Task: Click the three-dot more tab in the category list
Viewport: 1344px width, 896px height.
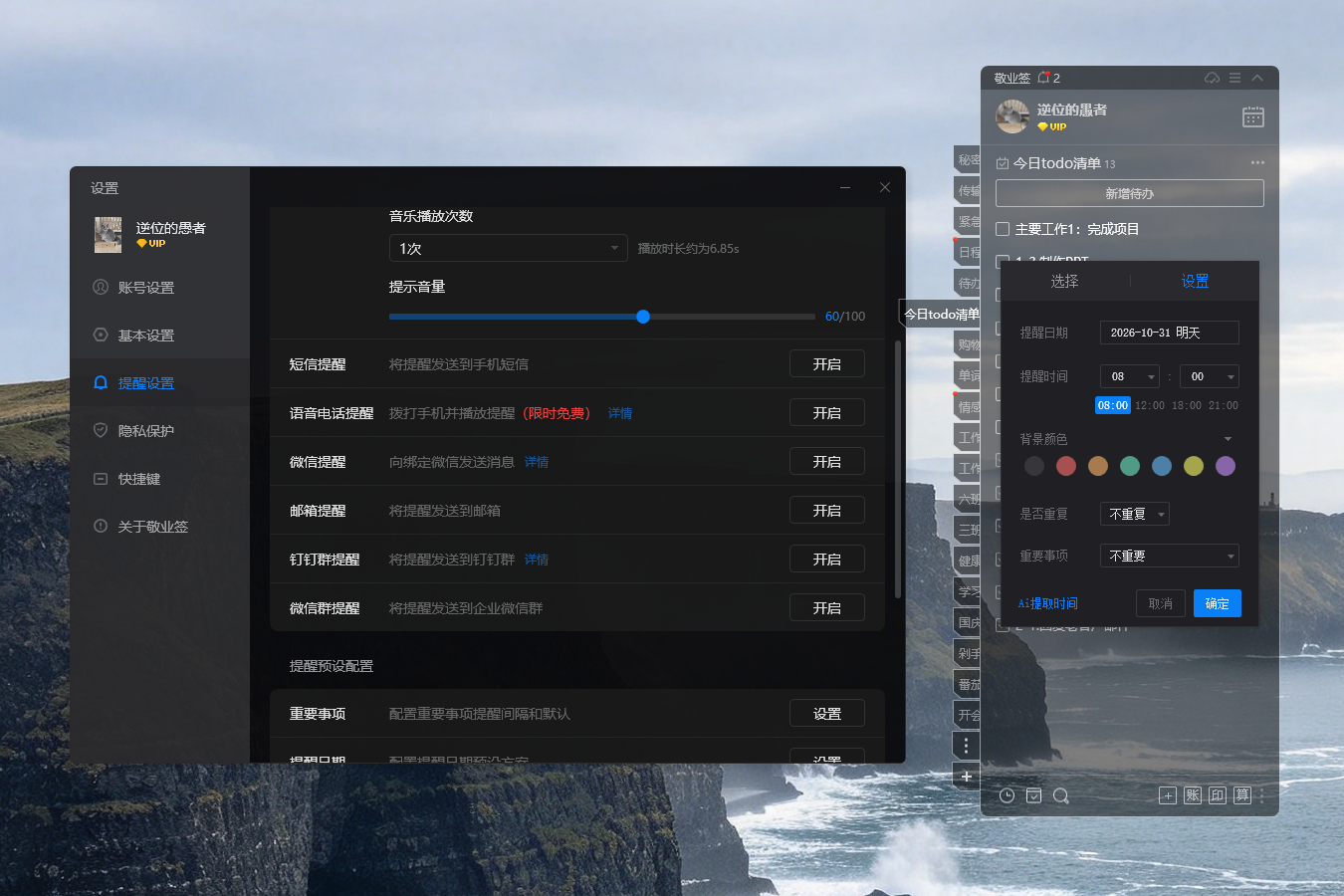Action: pyautogui.click(x=967, y=745)
